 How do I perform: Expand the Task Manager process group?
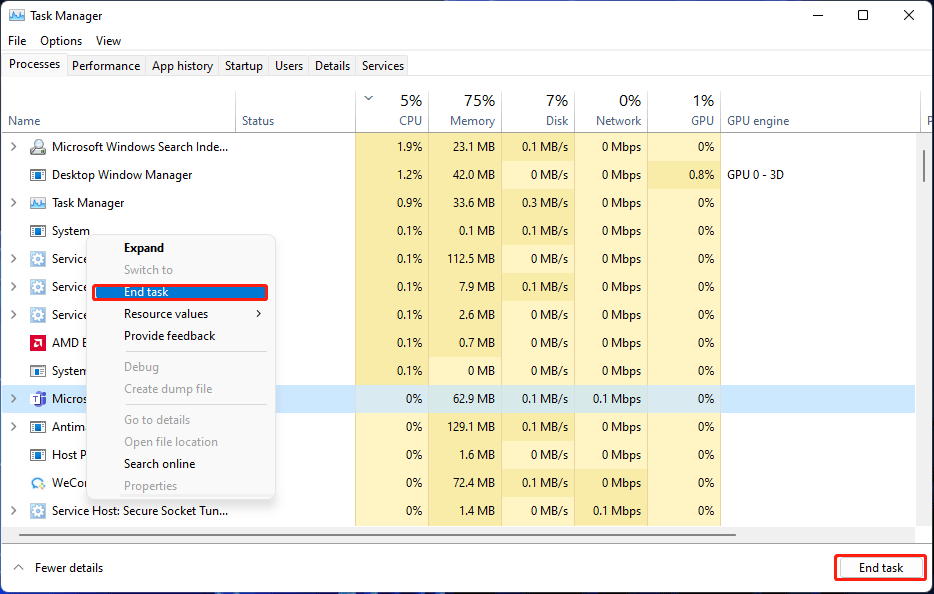click(x=14, y=203)
